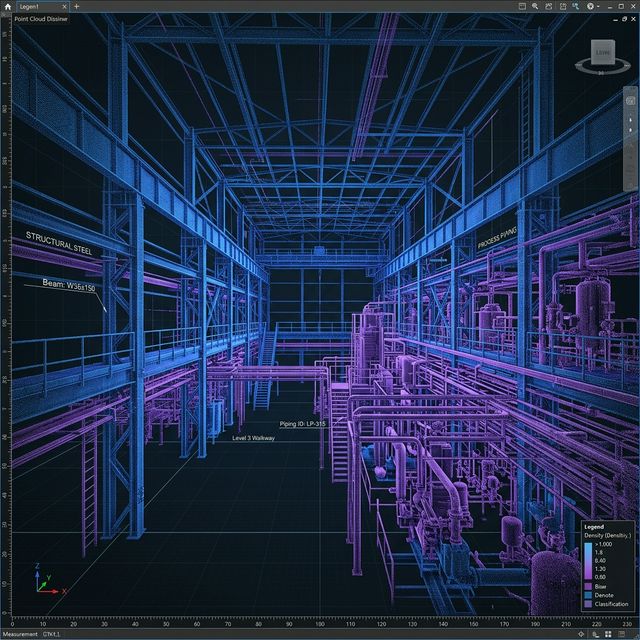Screen dimensions: 640x640
Task: Click the Level 3 Walkway label
Action: click(x=253, y=438)
